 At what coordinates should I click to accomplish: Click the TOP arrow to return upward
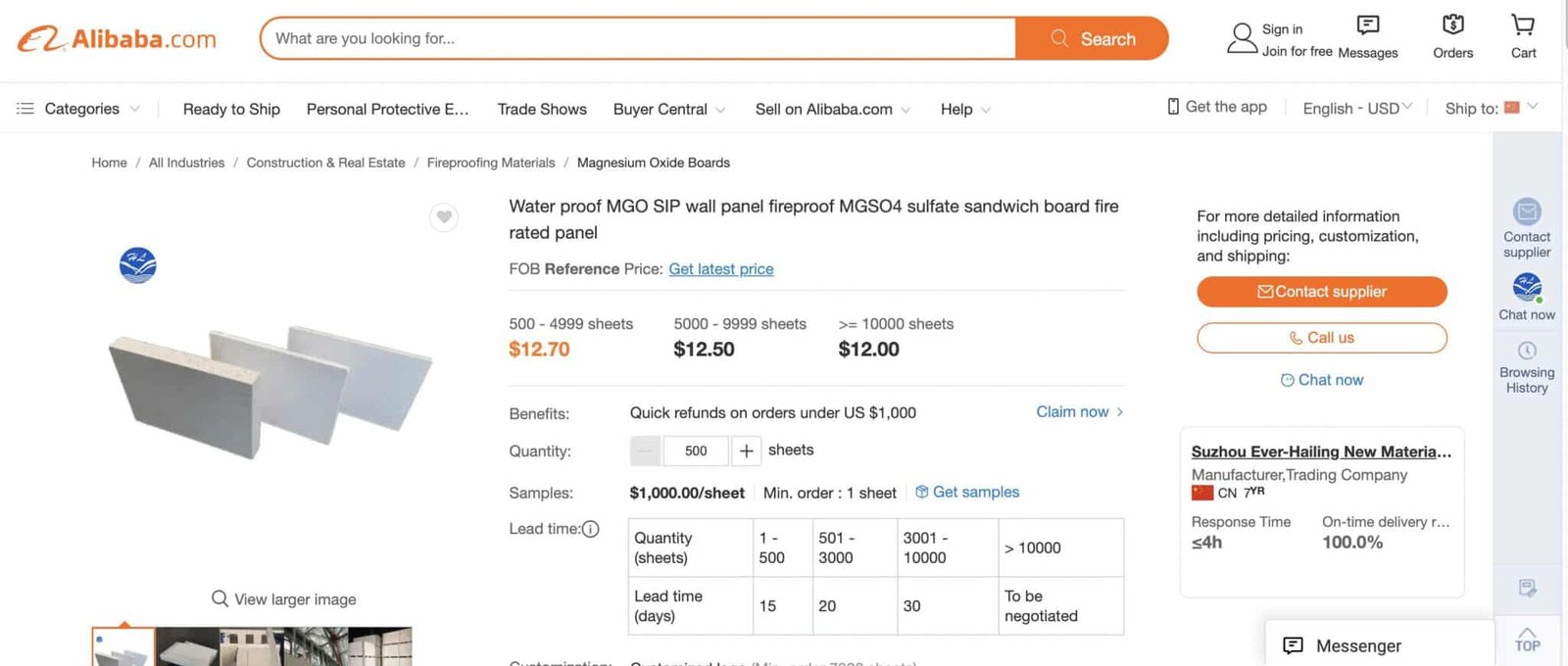click(1527, 640)
